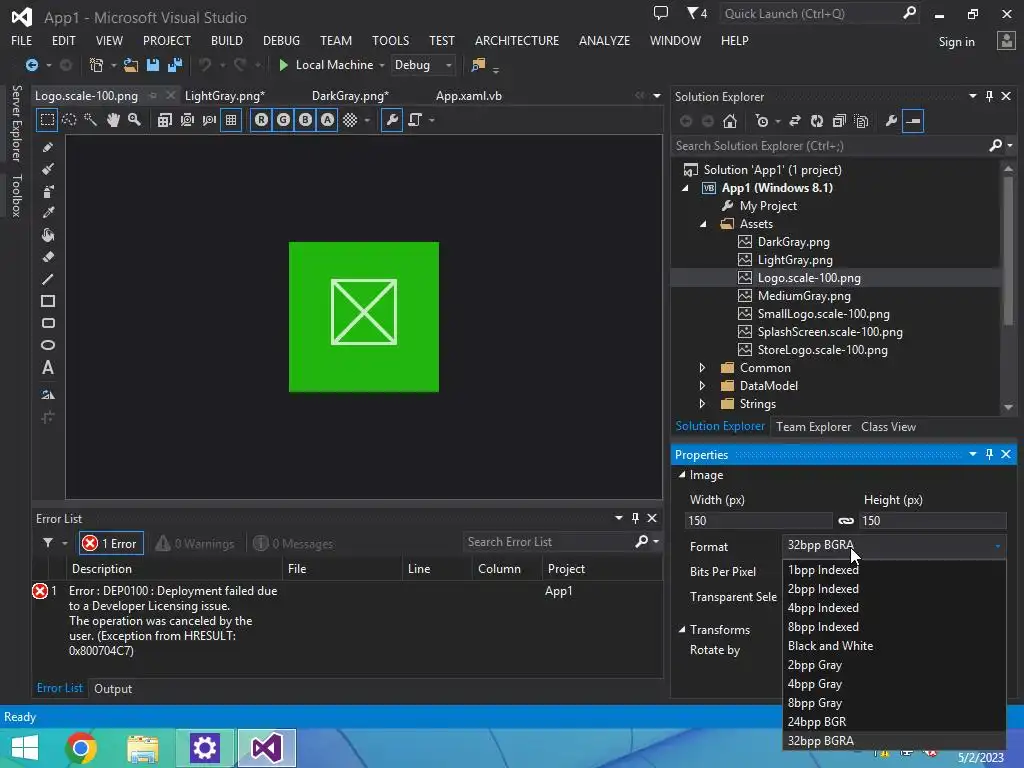The height and width of the screenshot is (768, 1024).
Task: Switch to the LightGray.png* tab
Action: tap(225, 96)
